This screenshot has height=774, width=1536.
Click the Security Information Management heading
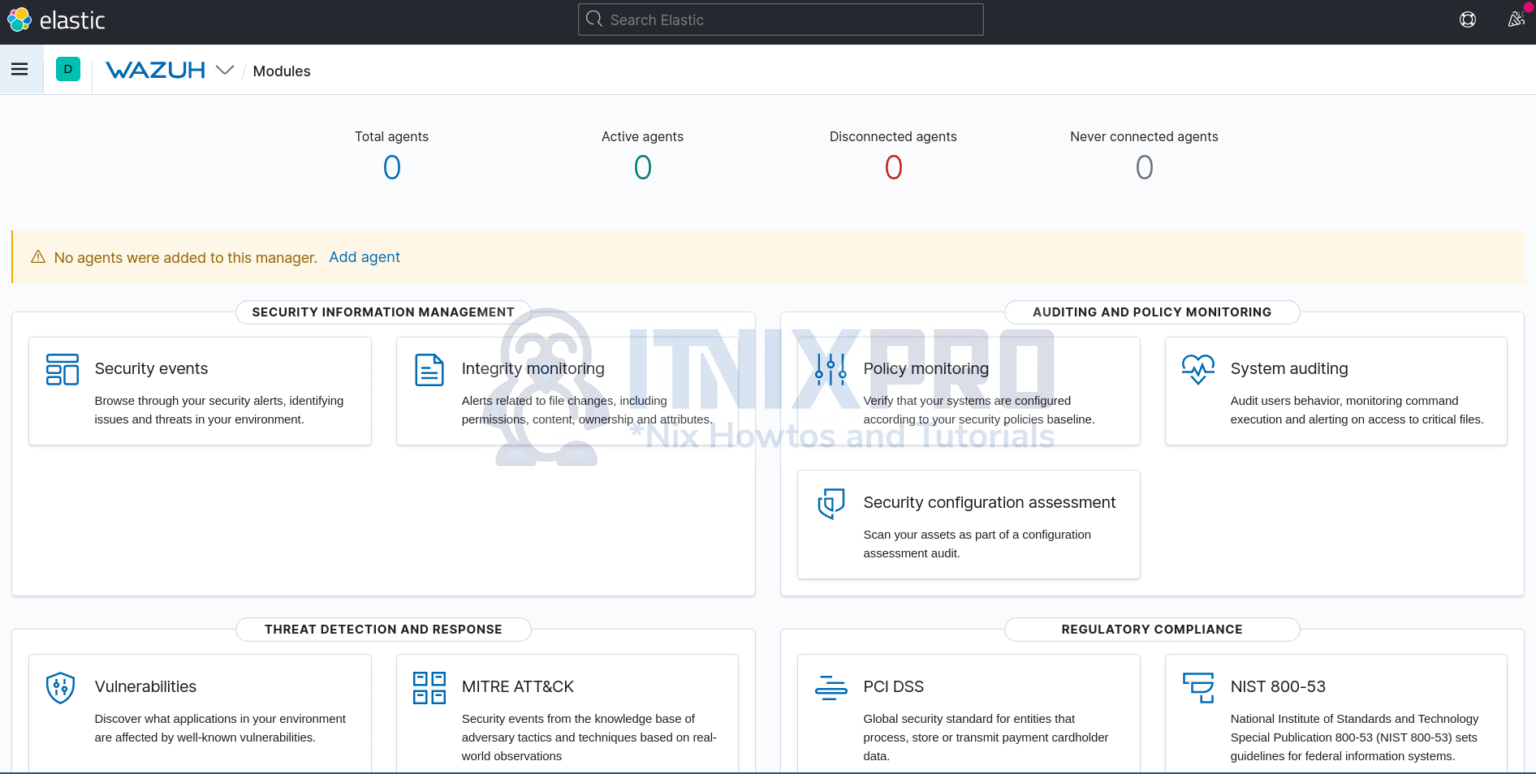coord(383,312)
